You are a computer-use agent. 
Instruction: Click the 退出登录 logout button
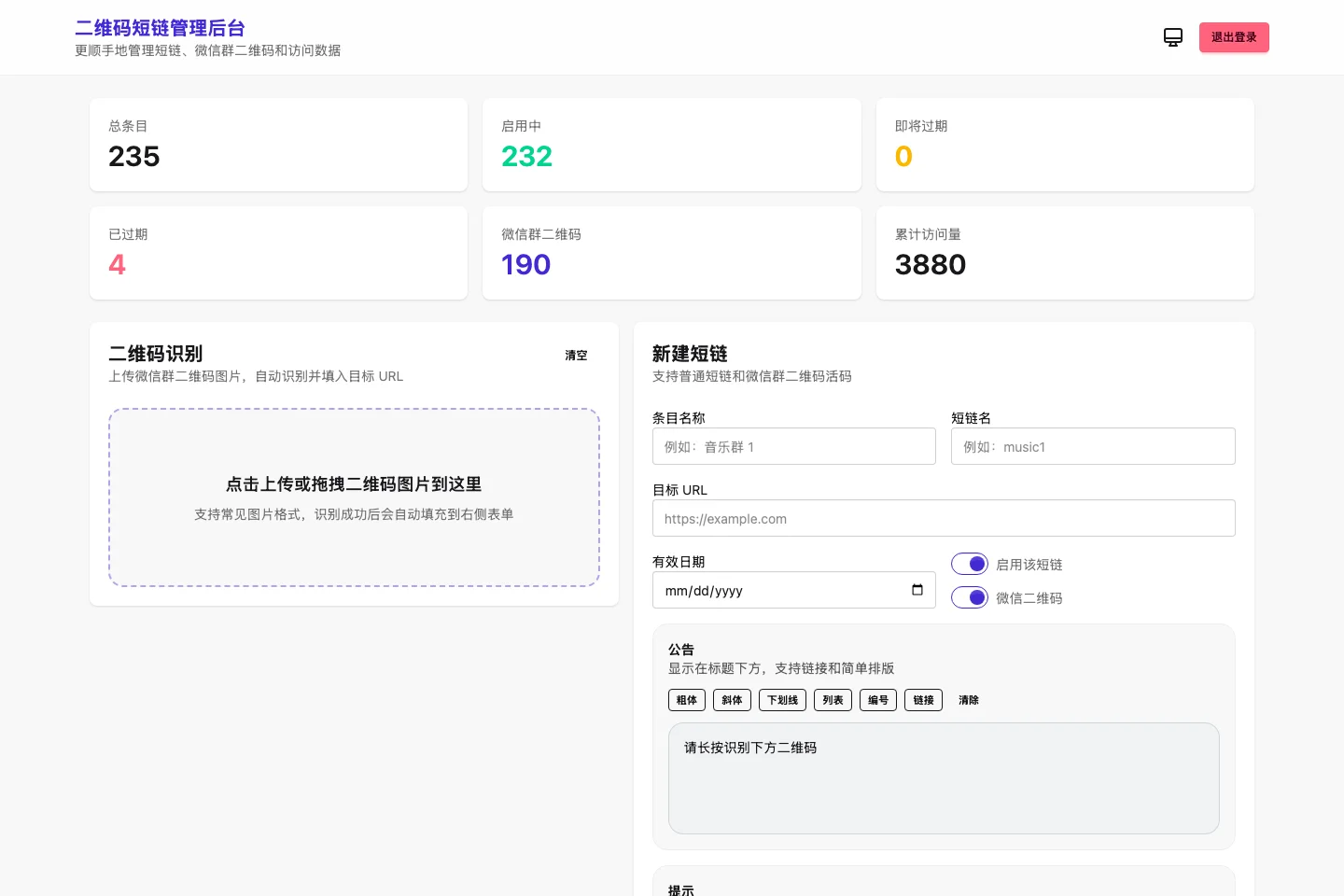1234,37
